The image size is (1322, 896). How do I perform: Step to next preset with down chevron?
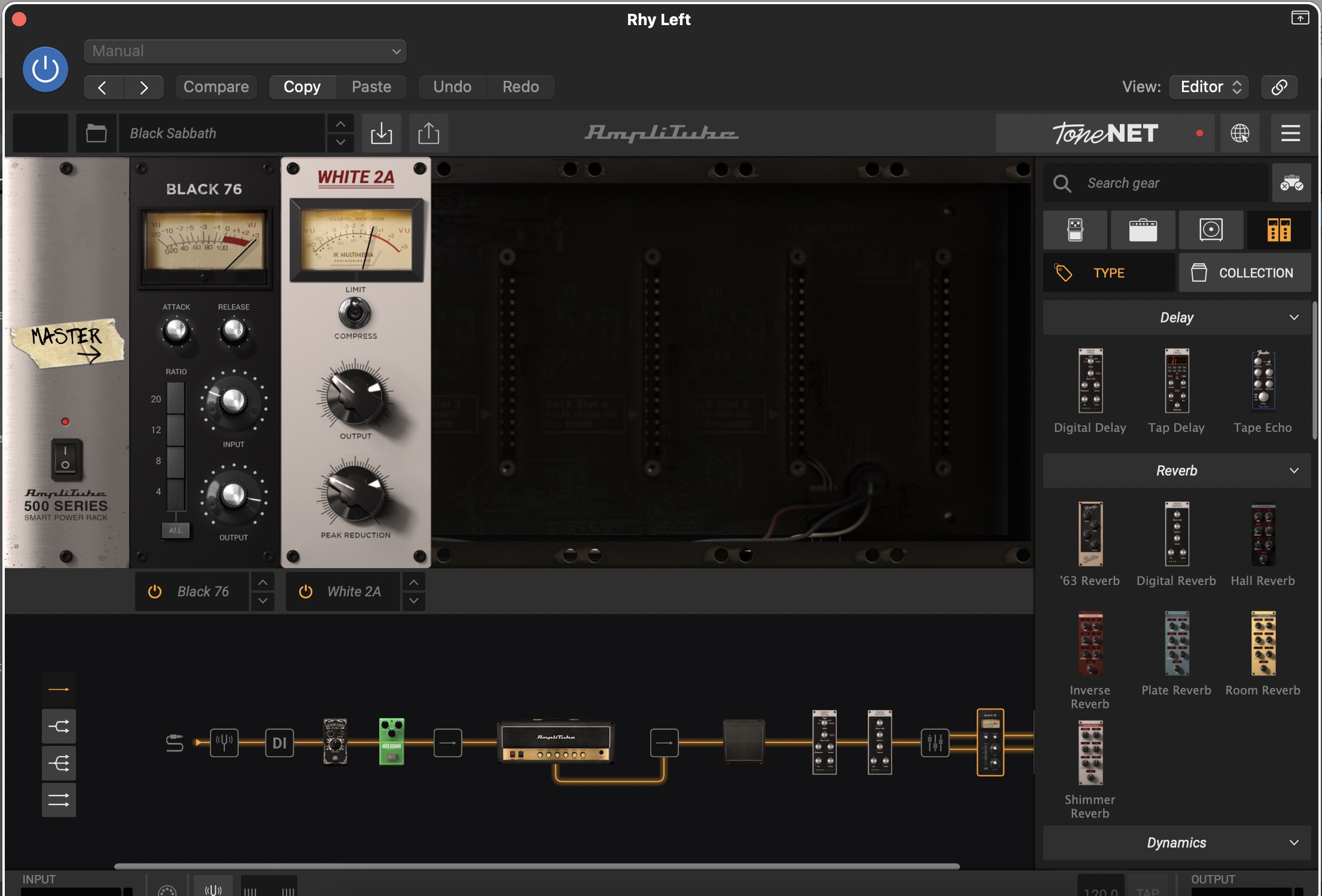340,142
